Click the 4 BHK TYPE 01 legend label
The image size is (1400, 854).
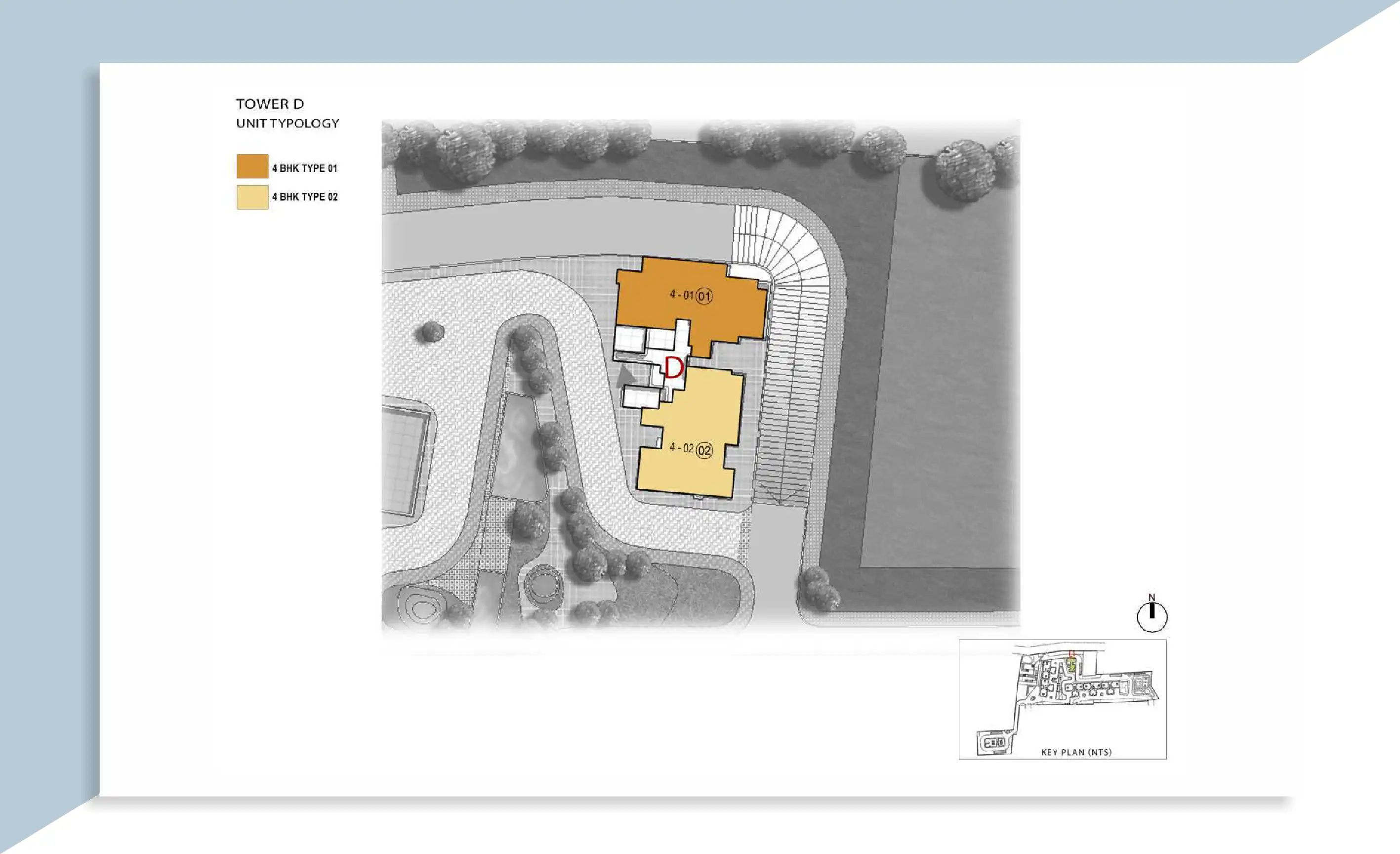[304, 169]
